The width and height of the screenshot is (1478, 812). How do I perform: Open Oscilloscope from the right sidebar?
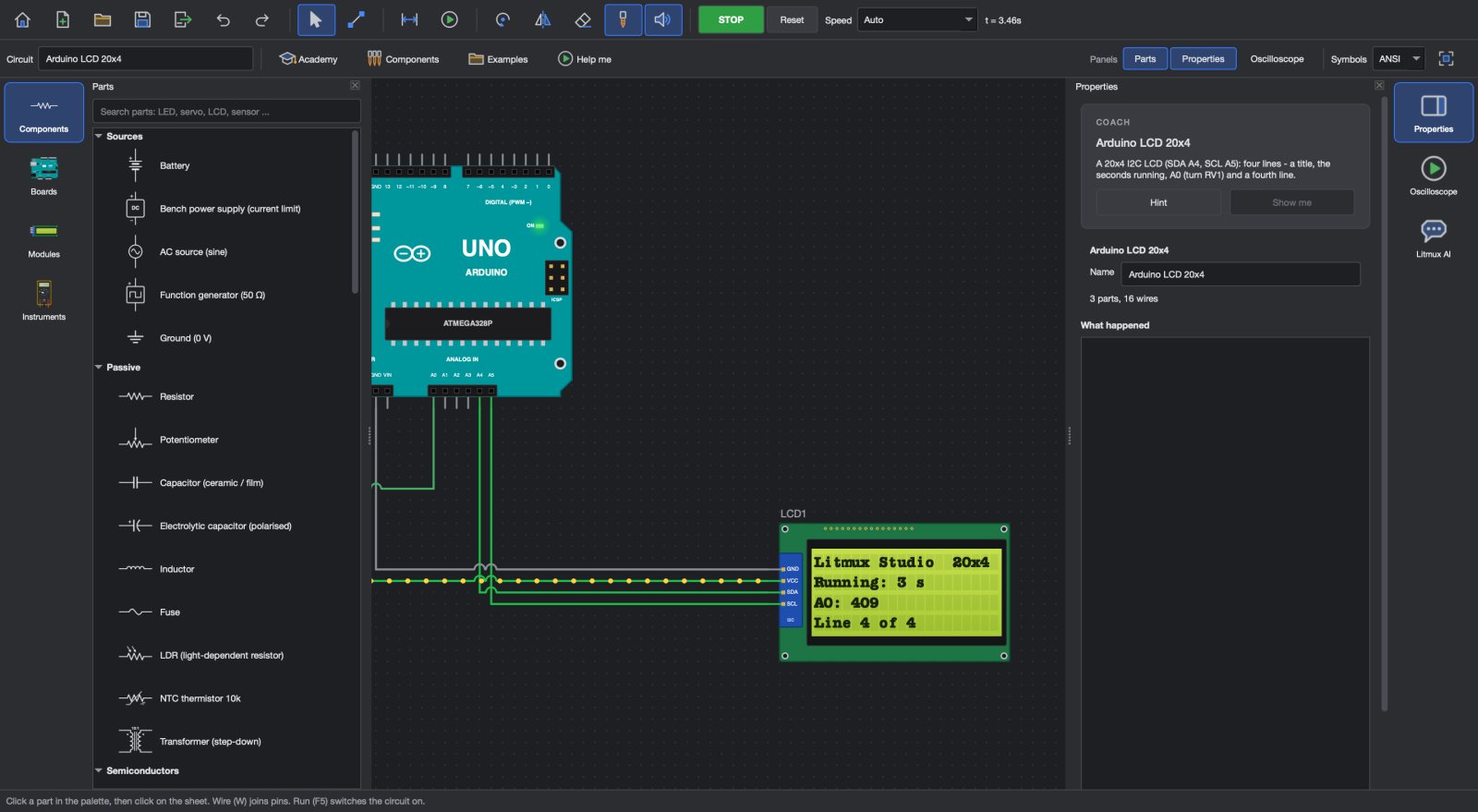pyautogui.click(x=1434, y=176)
